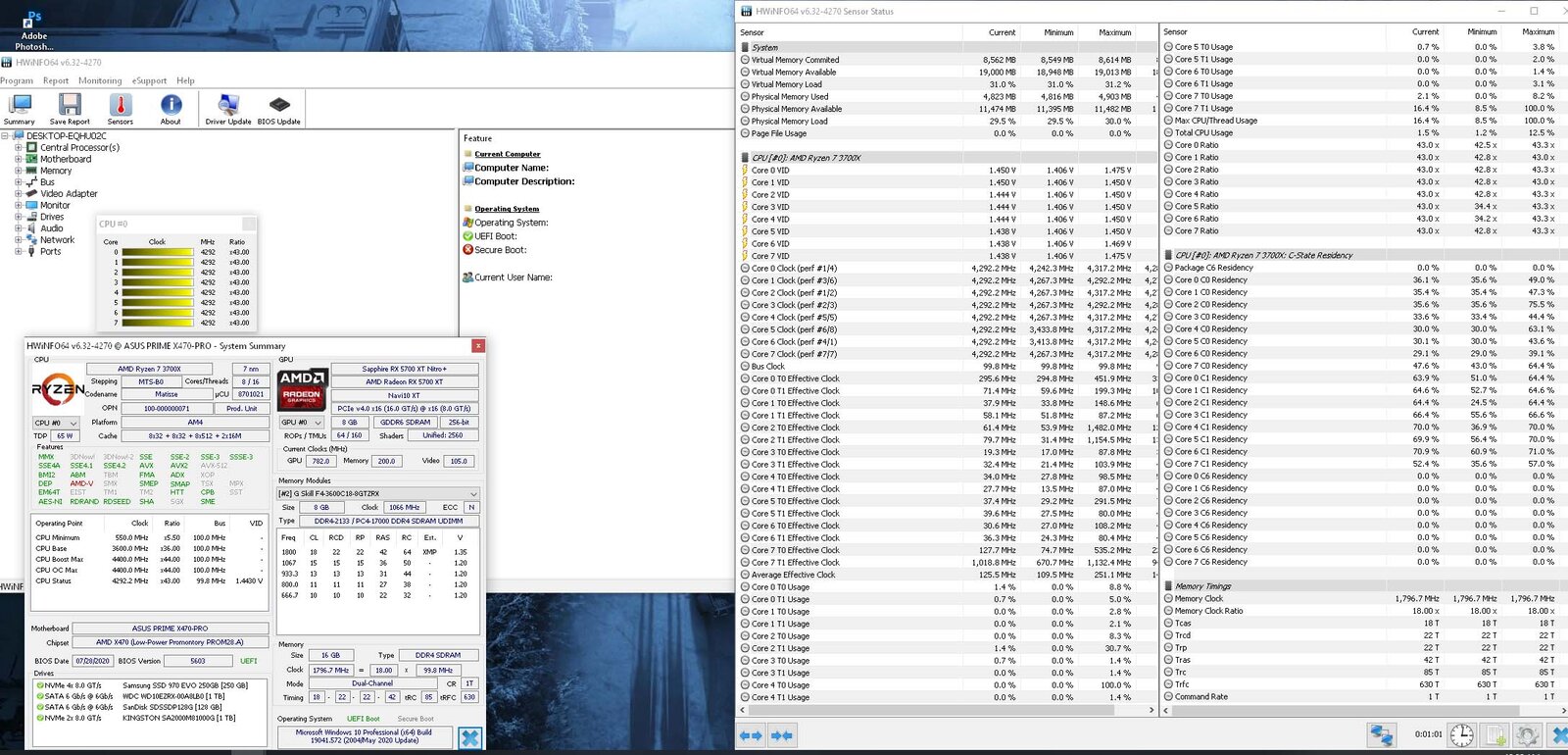Viewport: 1568px width, 755px height.
Task: Click the About info icon
Action: click(171, 105)
